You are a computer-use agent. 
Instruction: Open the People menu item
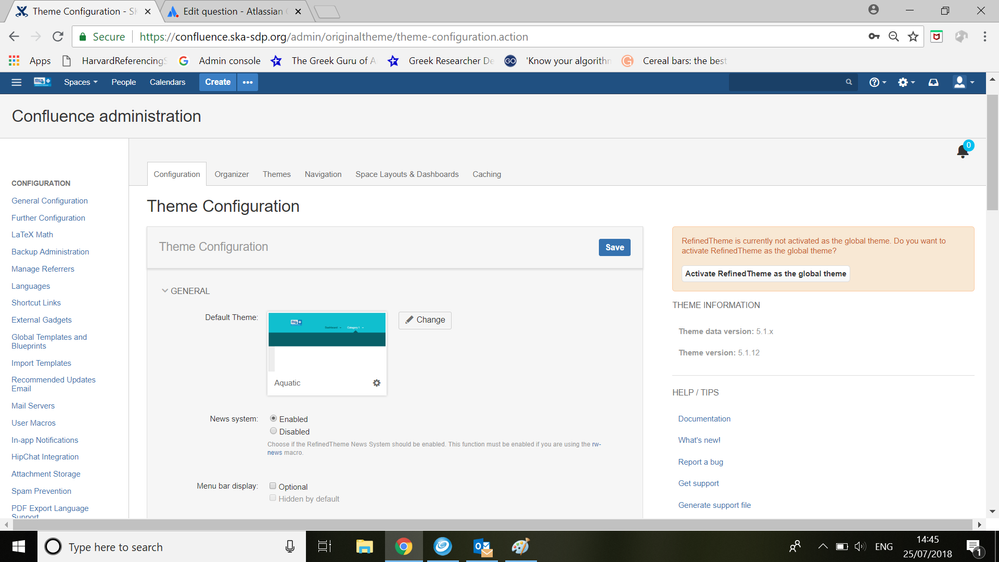[124, 82]
